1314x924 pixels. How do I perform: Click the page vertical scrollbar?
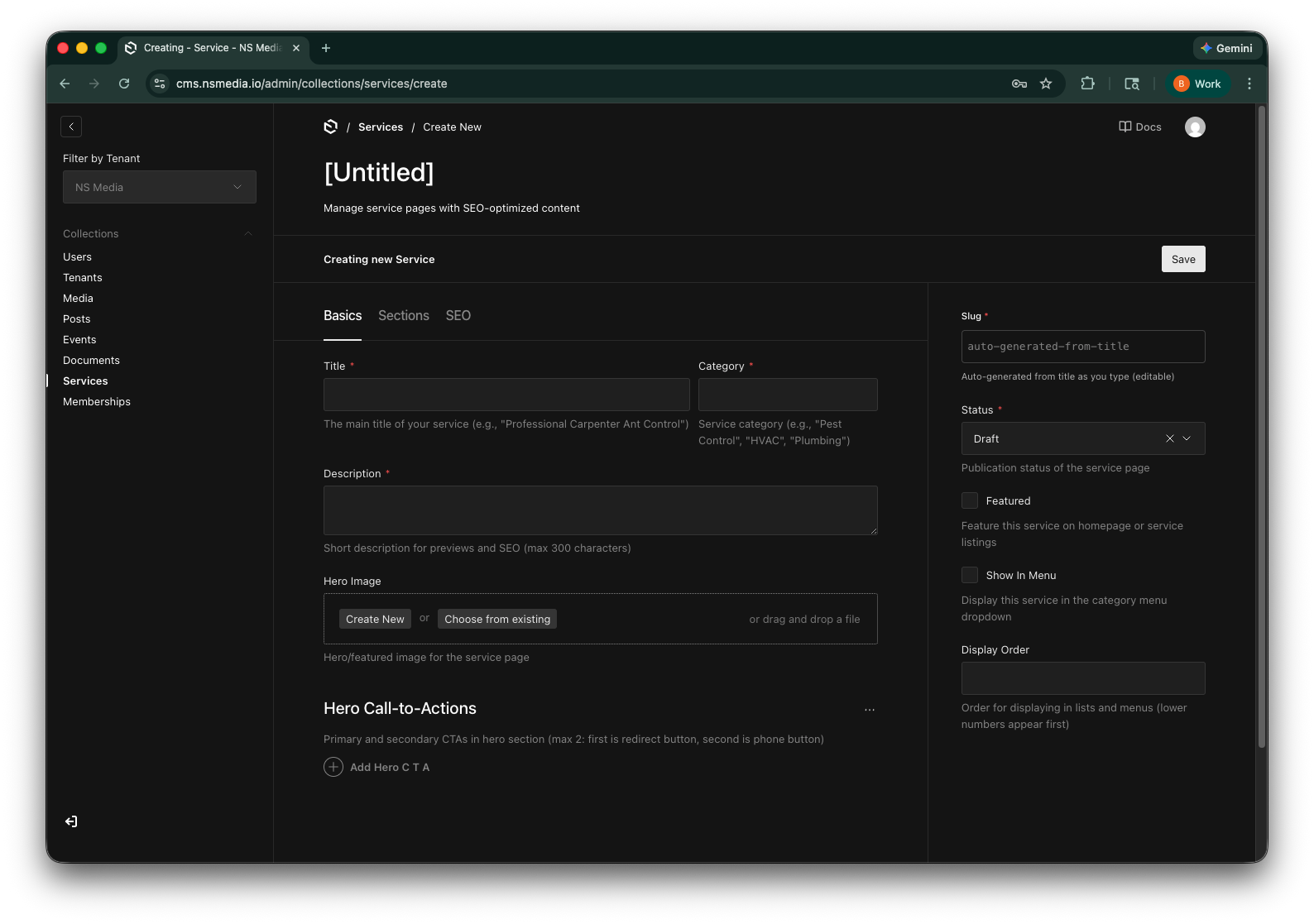coord(1262,427)
